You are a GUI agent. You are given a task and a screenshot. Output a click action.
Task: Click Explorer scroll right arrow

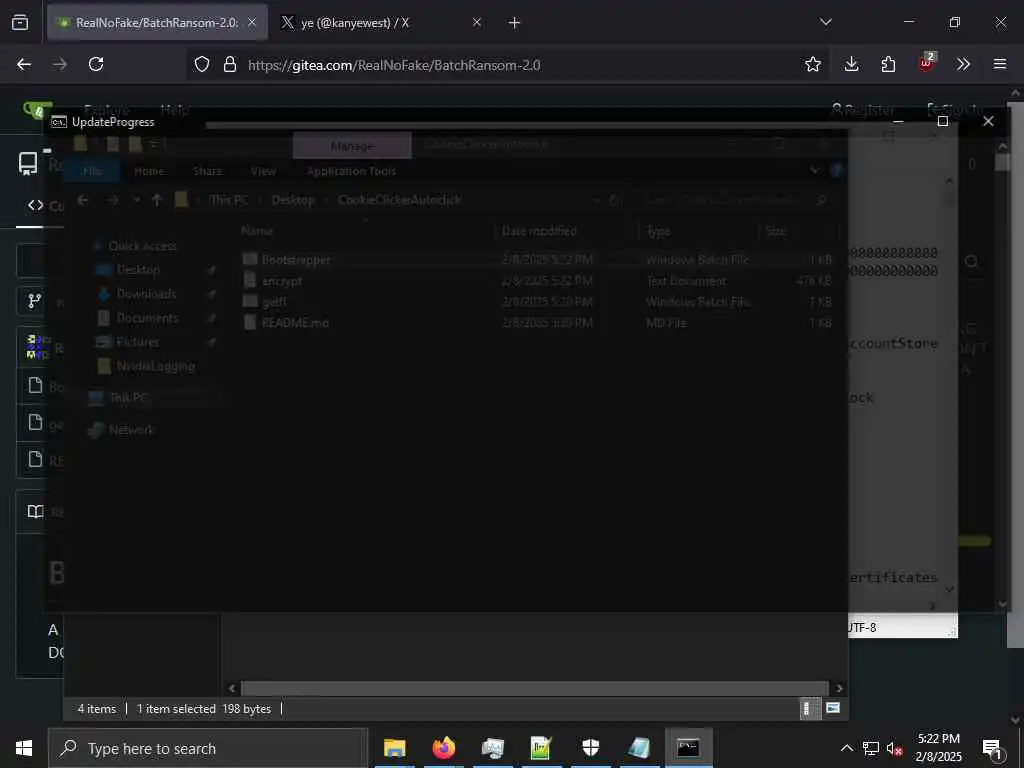pos(839,688)
